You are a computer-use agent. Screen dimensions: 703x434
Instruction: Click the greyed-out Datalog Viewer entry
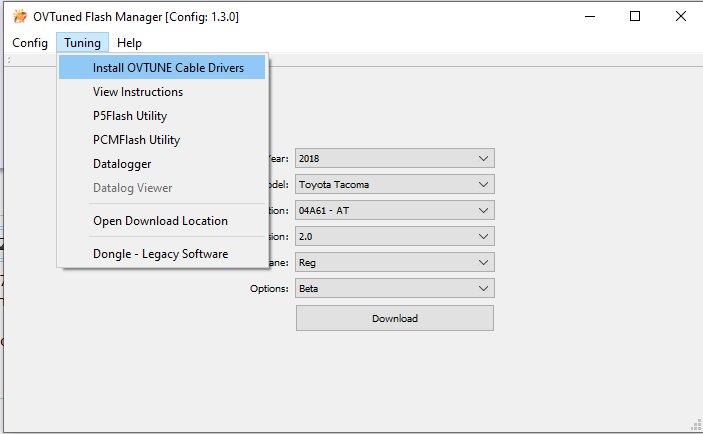pyautogui.click(x=162, y=188)
